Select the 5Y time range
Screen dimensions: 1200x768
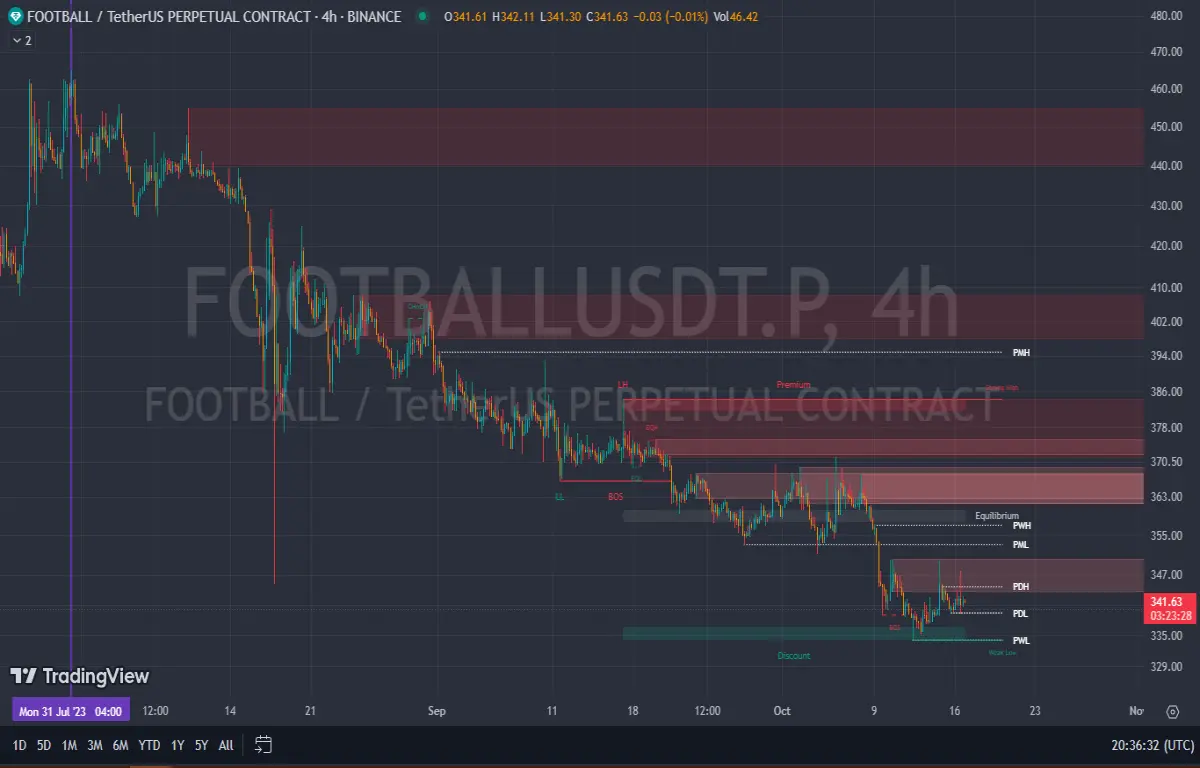coord(202,745)
